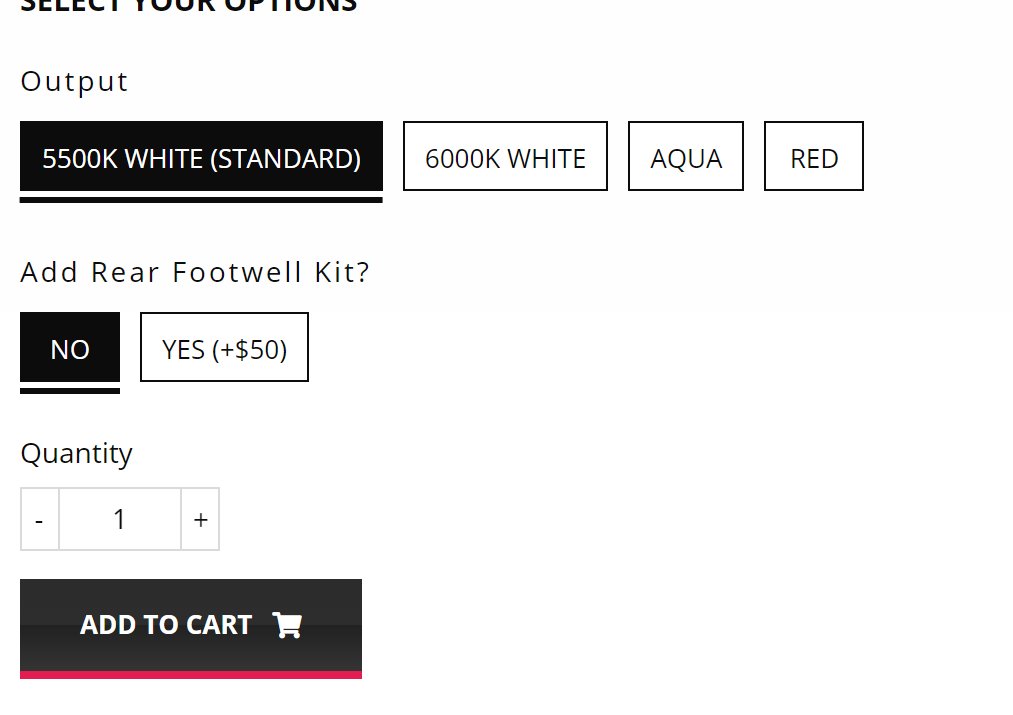Select the Red output option
The width and height of the screenshot is (1013, 715).
pyautogui.click(x=814, y=156)
